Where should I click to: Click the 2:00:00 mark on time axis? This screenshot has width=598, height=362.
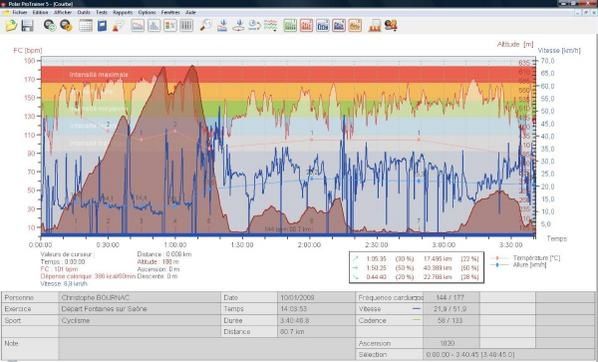tap(309, 245)
